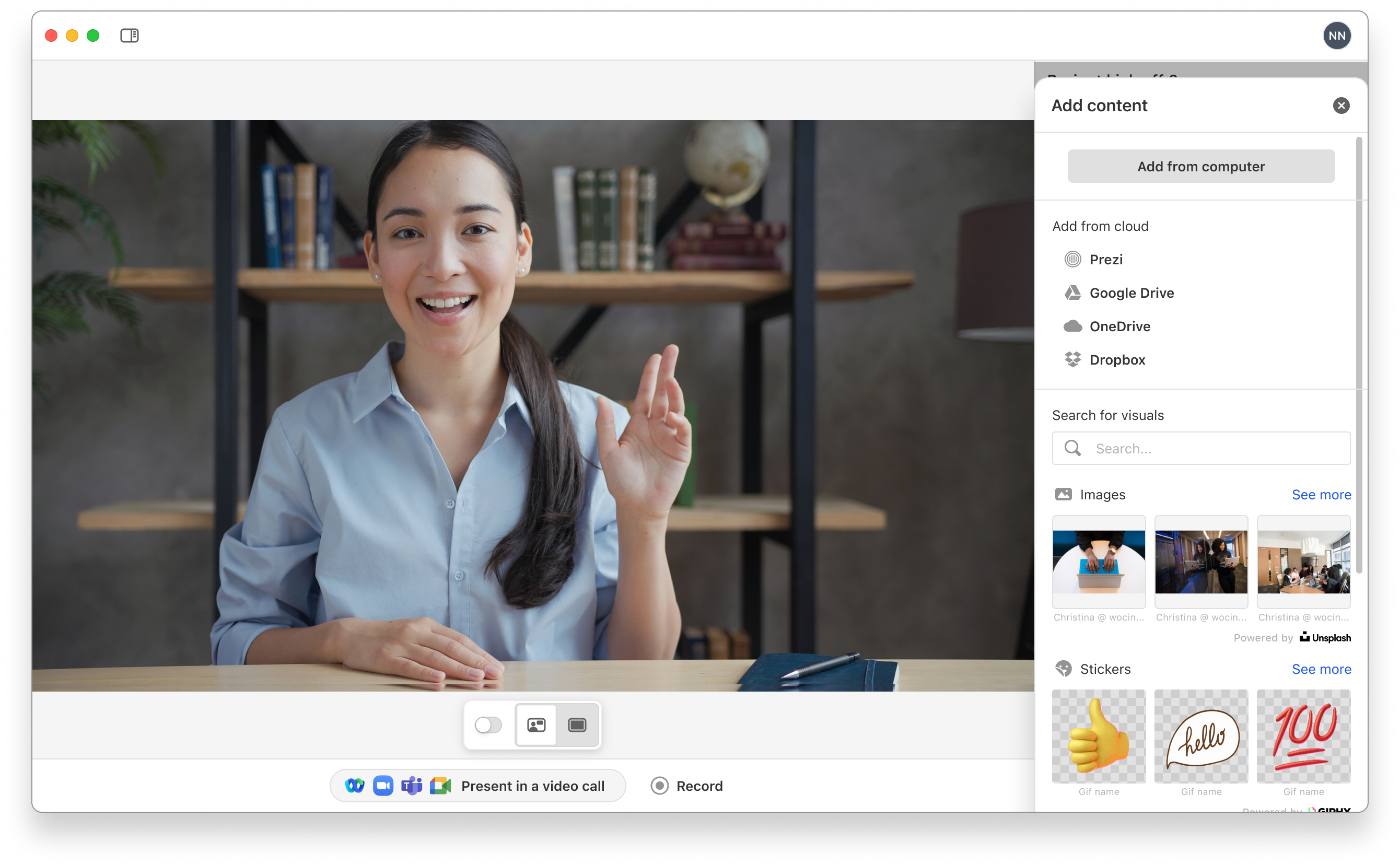Screen dimensions: 1400x865
Task: Select Dropbox cloud source
Action: click(1116, 360)
